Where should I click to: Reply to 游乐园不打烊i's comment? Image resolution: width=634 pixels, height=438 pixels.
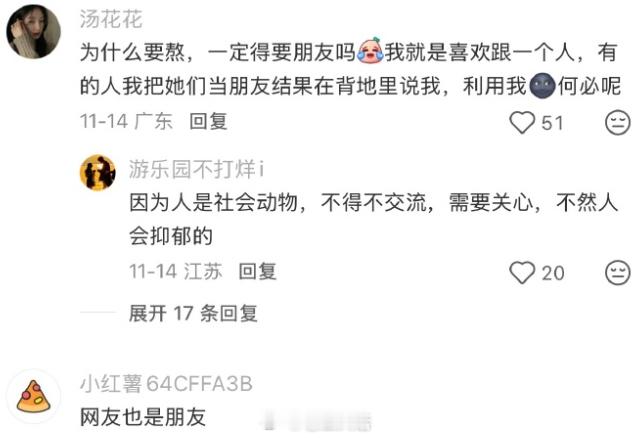tap(258, 271)
